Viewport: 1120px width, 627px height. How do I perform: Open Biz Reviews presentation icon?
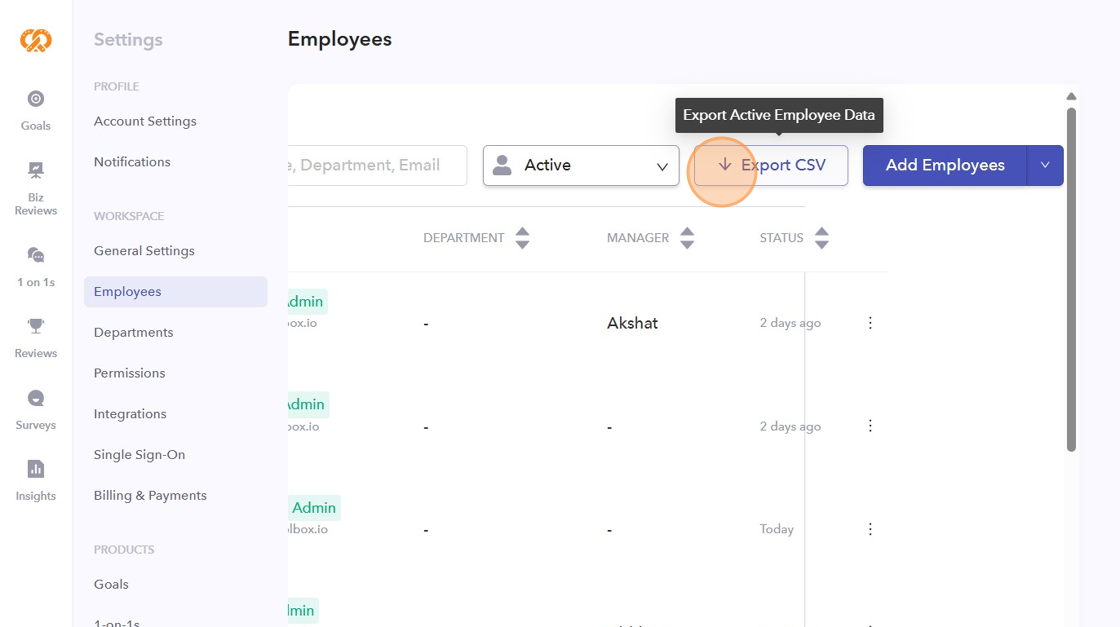(x=36, y=170)
